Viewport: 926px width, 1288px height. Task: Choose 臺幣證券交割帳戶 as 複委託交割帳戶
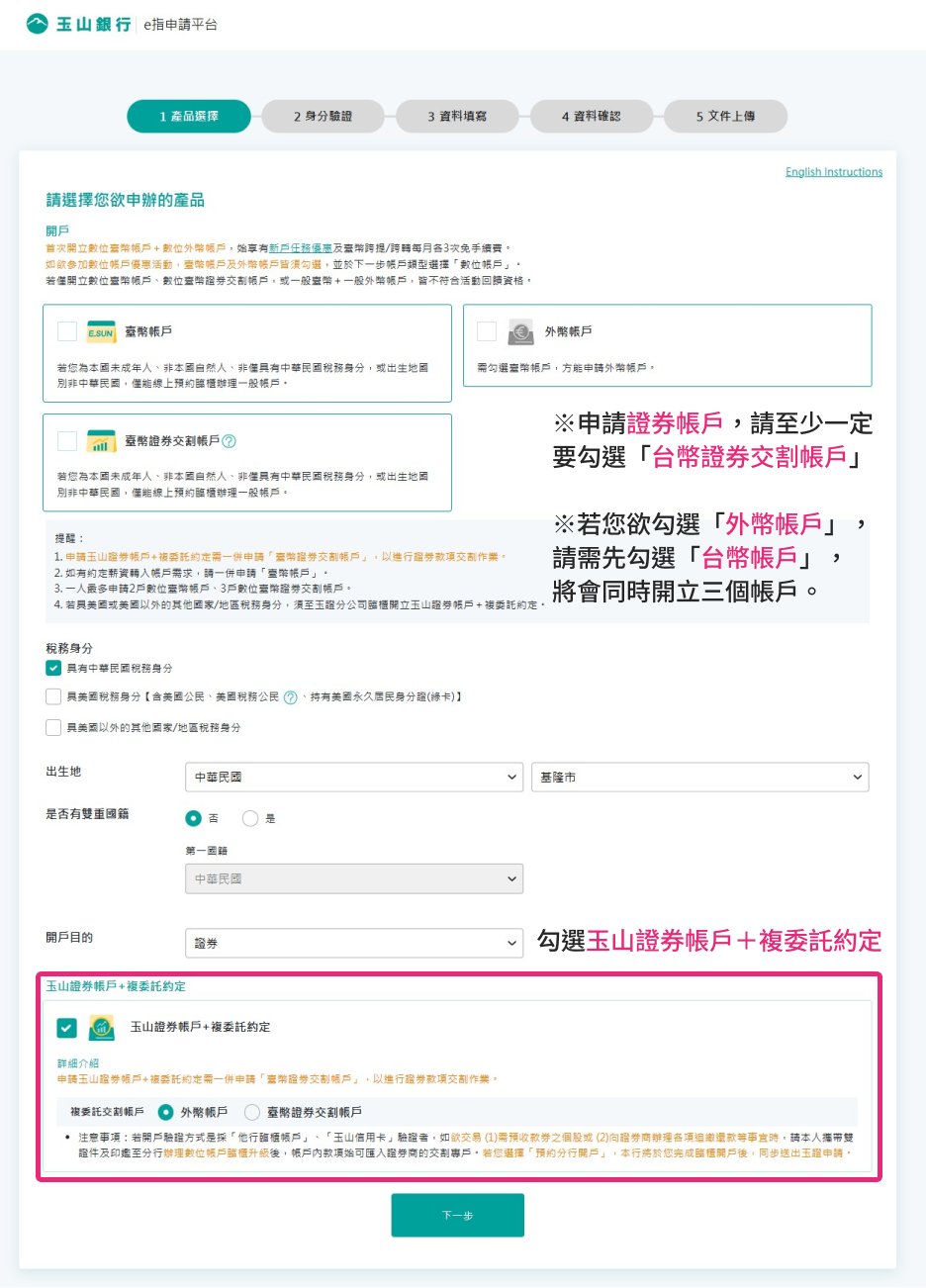pos(252,1113)
